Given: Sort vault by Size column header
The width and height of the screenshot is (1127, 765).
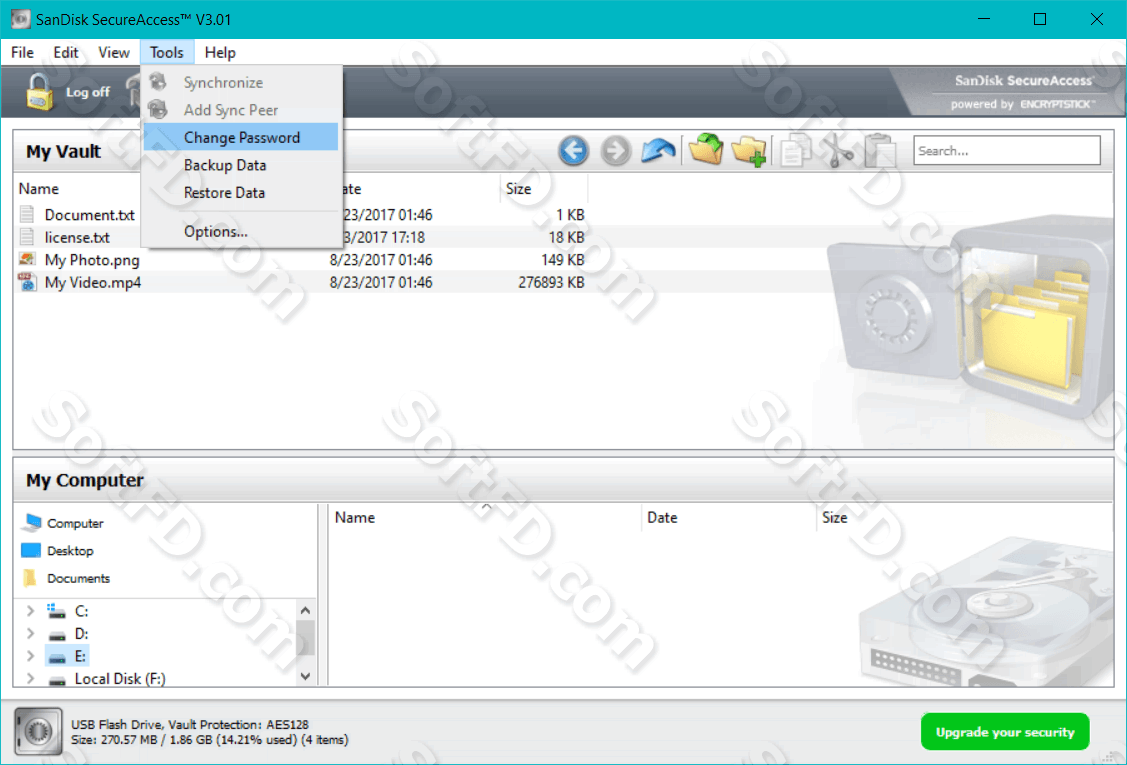Looking at the screenshot, I should click(x=543, y=189).
